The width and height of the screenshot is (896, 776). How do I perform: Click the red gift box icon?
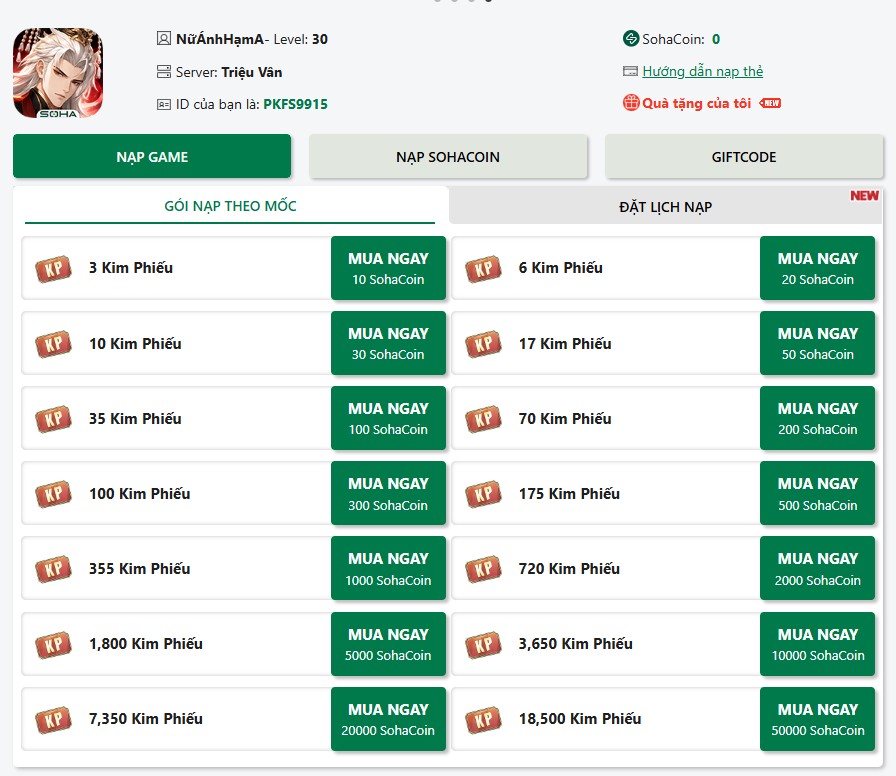(x=631, y=103)
